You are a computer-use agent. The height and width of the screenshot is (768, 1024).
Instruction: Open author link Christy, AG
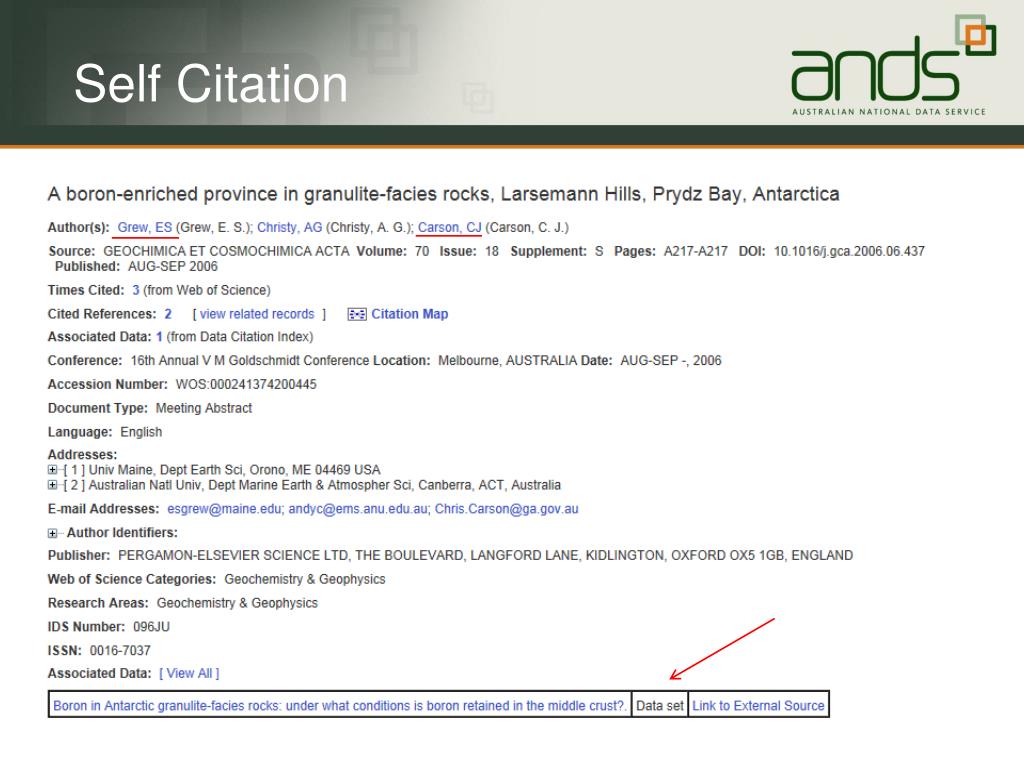point(289,227)
